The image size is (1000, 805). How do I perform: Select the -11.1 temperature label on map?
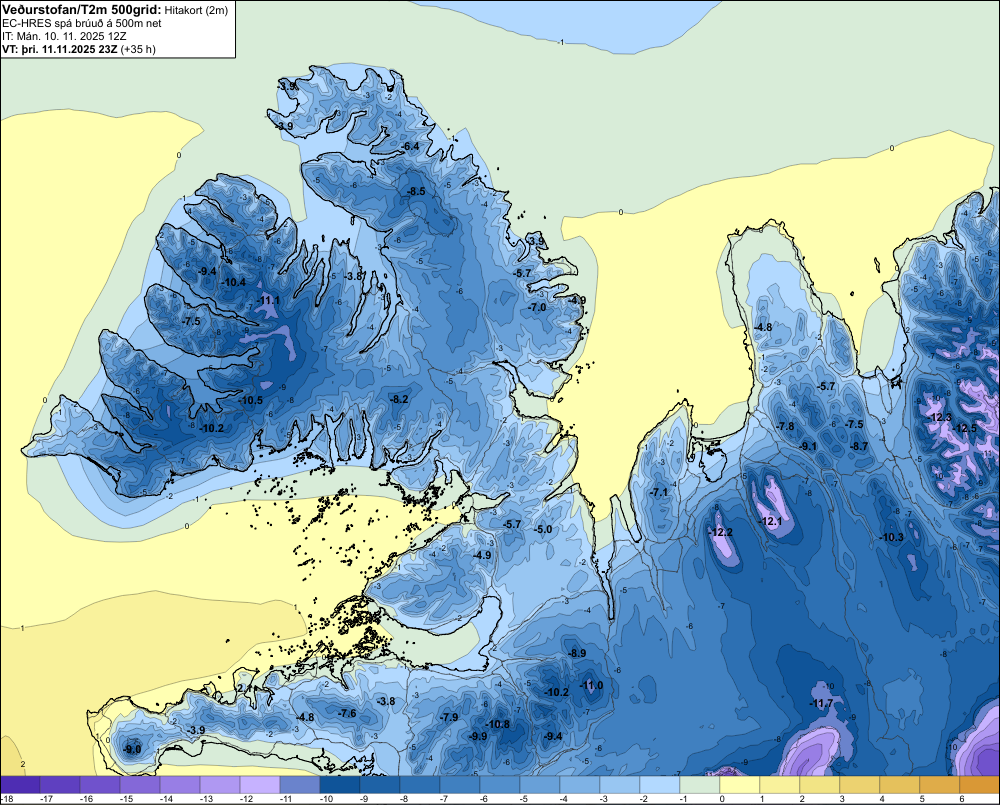tap(268, 300)
